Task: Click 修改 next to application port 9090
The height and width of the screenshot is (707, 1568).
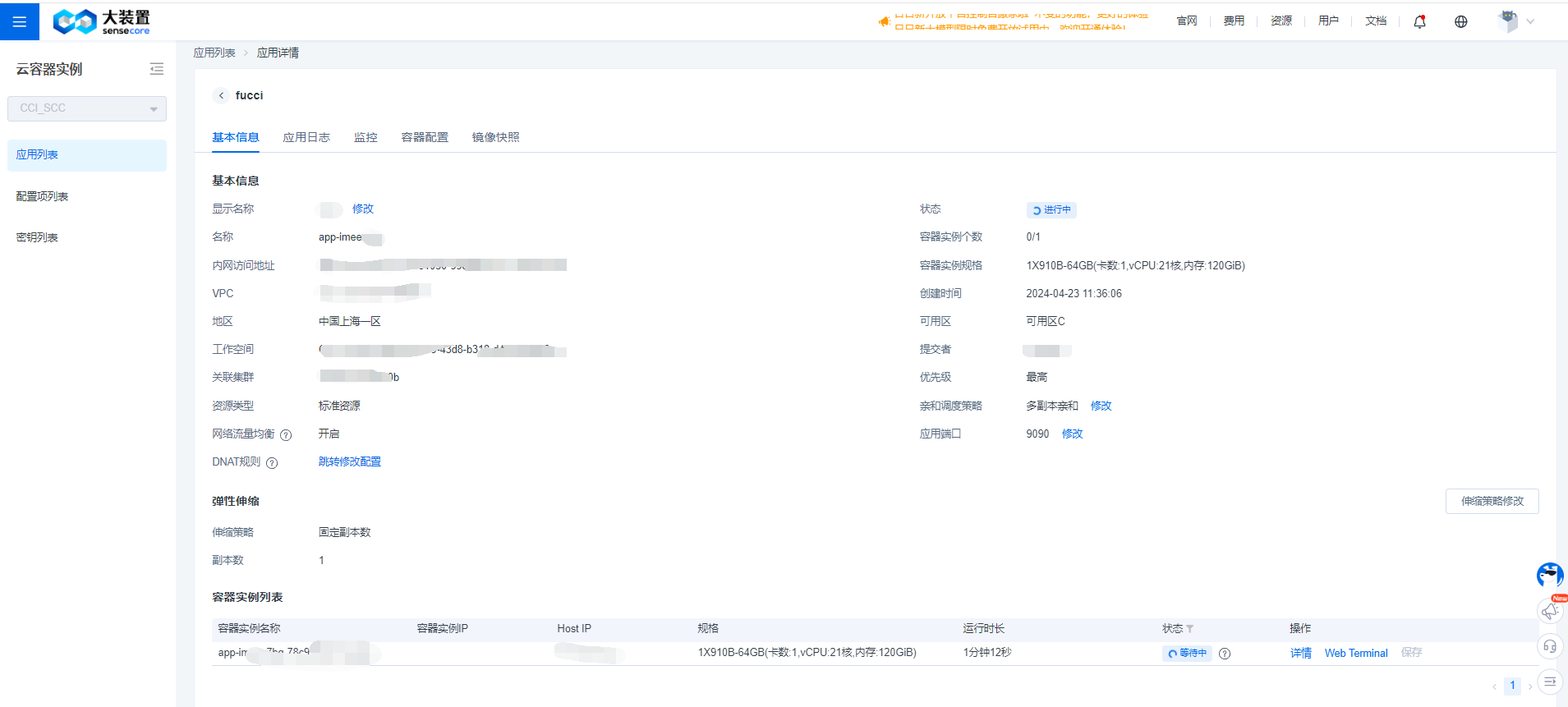Action: [x=1072, y=434]
